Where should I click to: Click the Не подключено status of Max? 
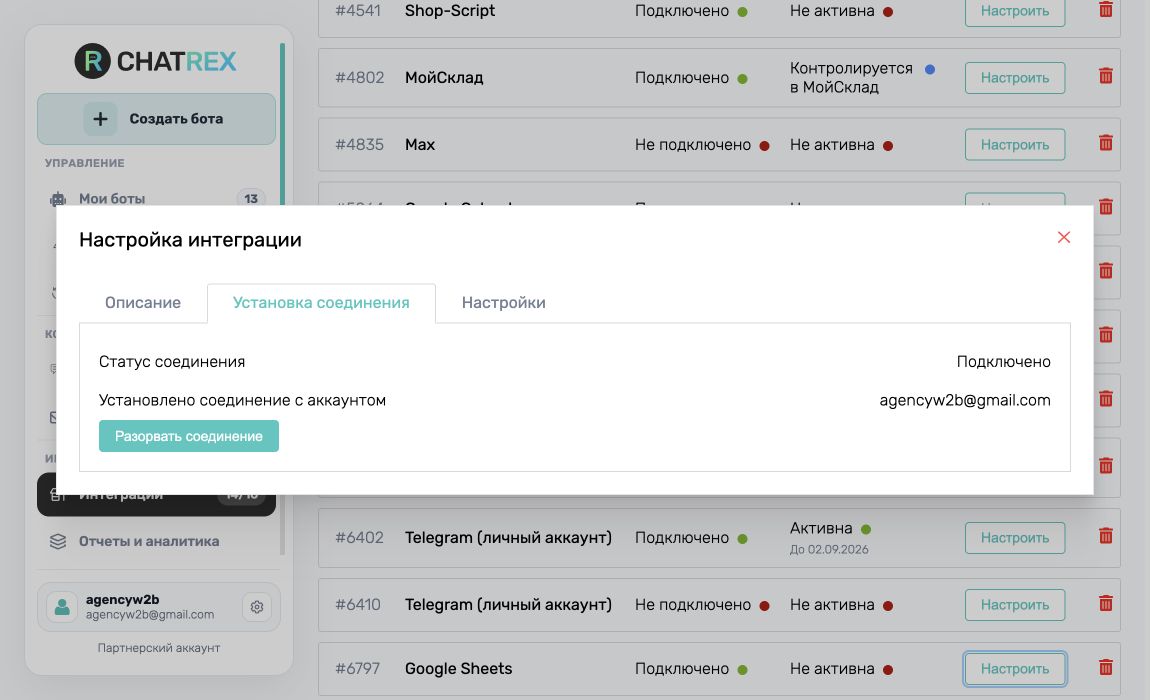(692, 145)
